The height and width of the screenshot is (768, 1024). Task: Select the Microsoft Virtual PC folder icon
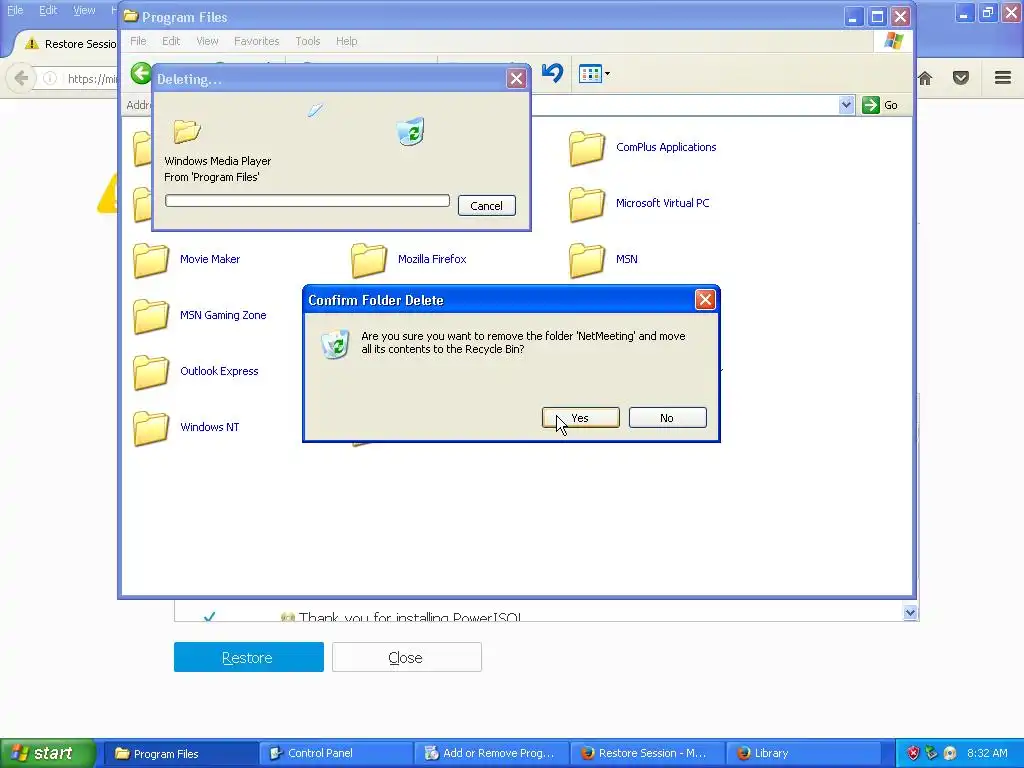coord(586,204)
